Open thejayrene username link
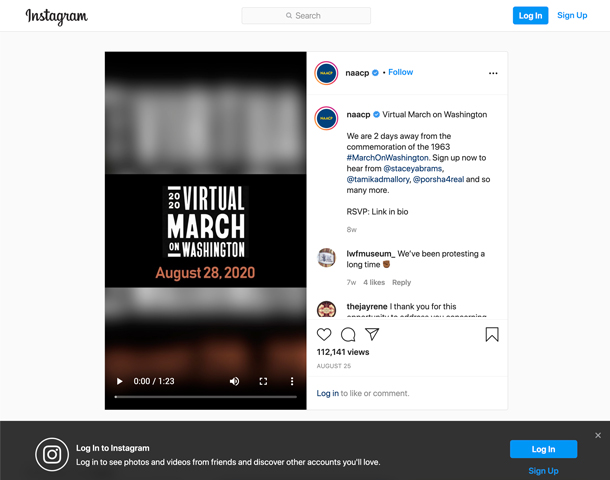This screenshot has width=610, height=480. [x=367, y=307]
